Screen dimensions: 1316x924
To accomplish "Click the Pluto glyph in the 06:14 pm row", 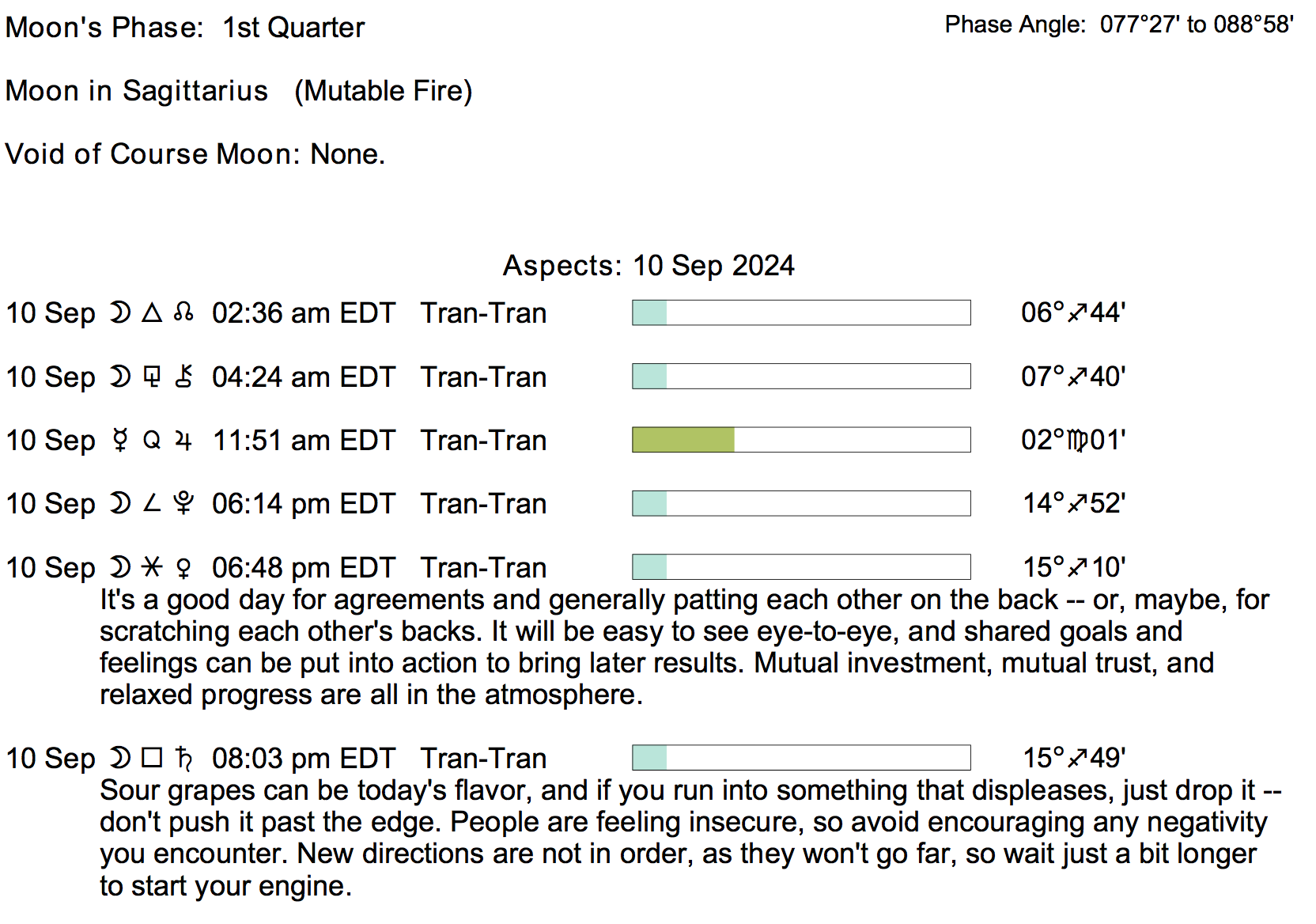I will click(183, 504).
